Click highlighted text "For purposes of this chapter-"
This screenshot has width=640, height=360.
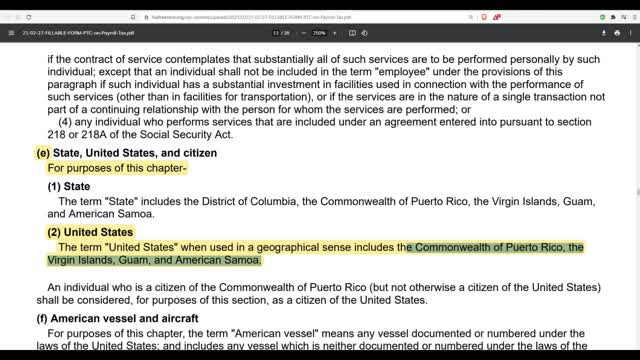pos(117,168)
